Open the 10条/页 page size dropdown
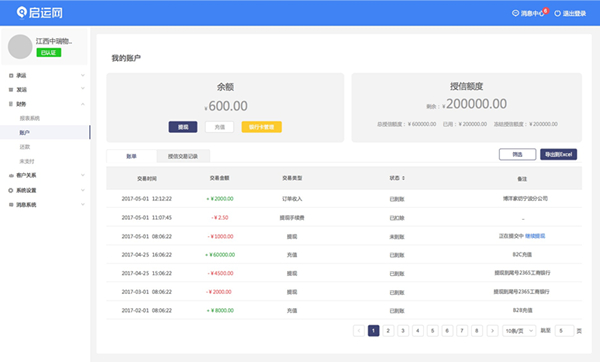 [x=519, y=331]
